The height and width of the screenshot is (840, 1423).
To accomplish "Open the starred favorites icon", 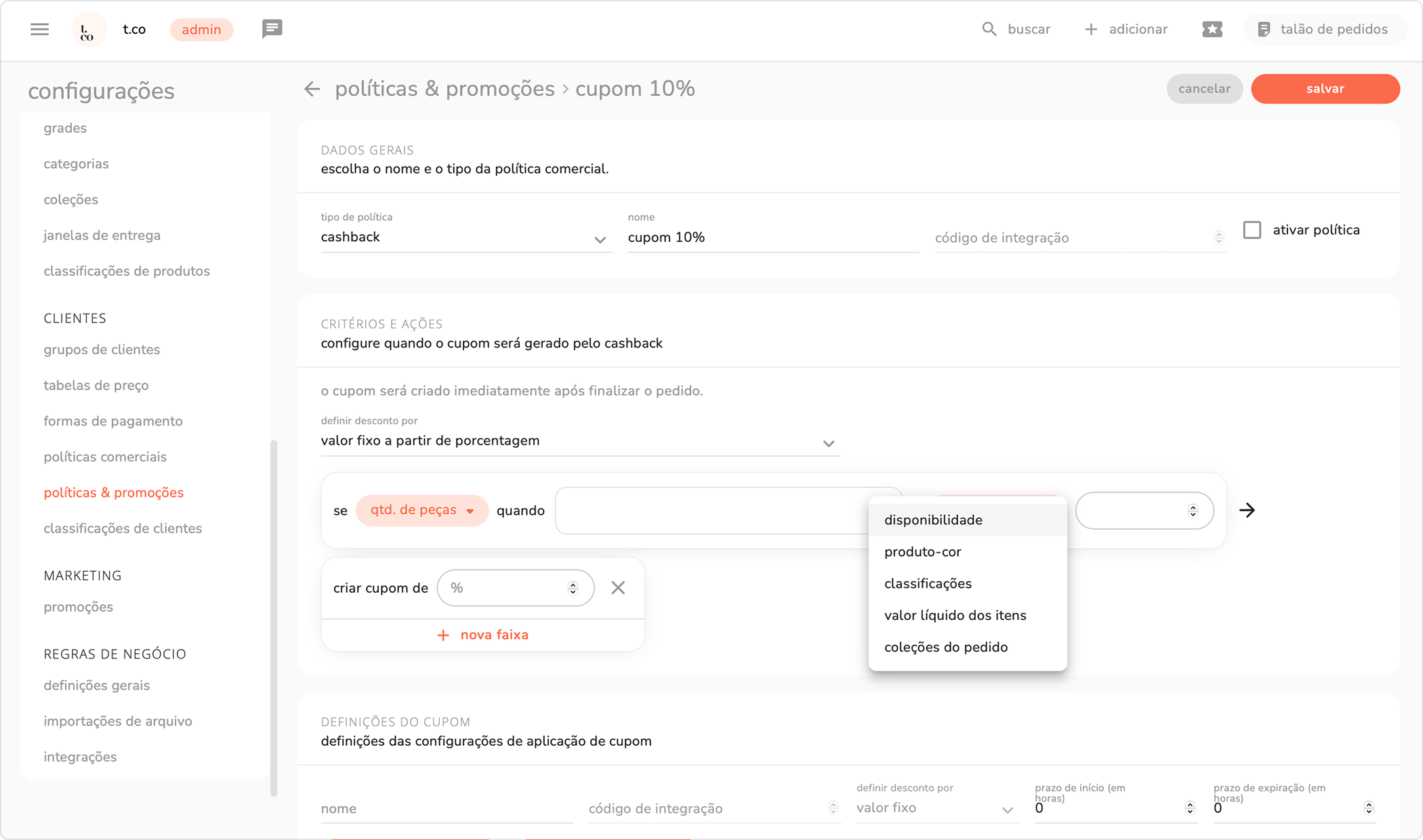I will 1212,29.
